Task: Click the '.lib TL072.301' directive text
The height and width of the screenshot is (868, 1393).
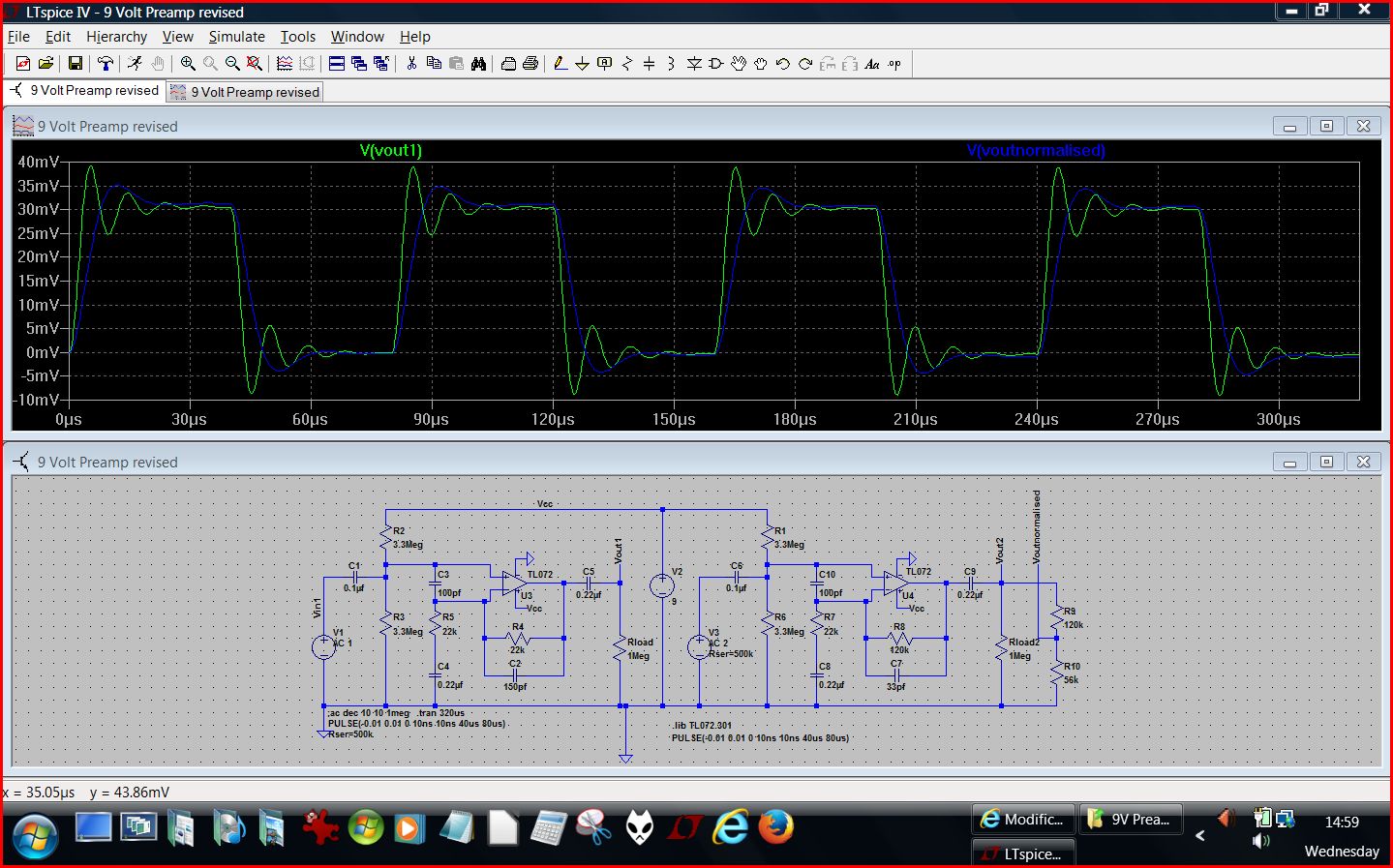Action: pos(702,725)
